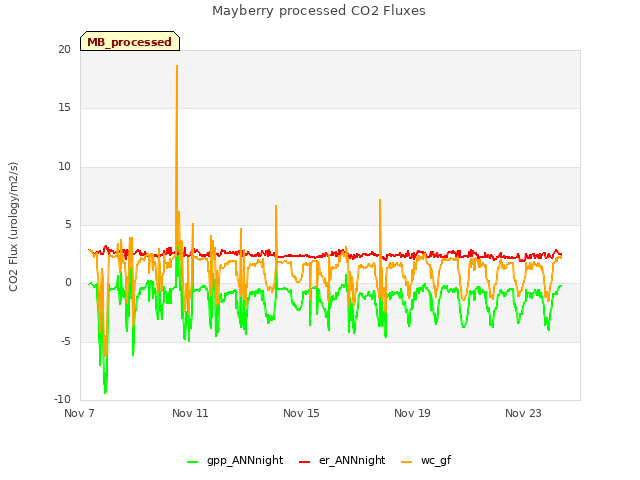Click the CO2 Flux y-axis title
This screenshot has height=480, width=640.
click(13, 227)
